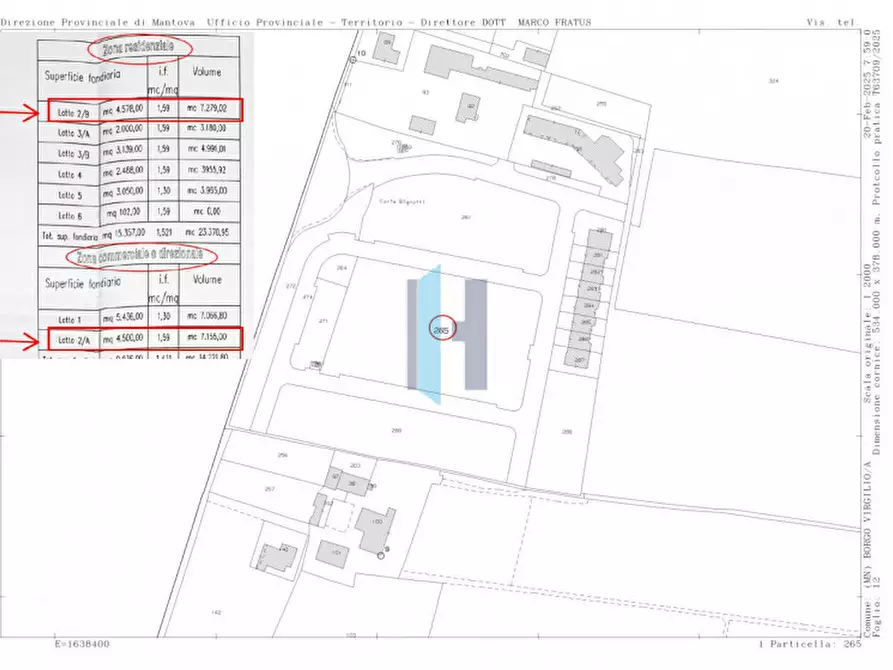
Task: Click the 'Tot. sup. fondiaria' total row
Action: pyautogui.click(x=140, y=233)
